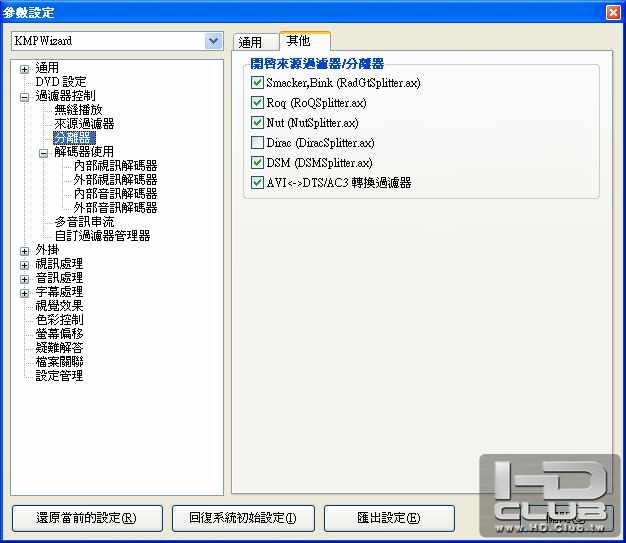Screen dimensions: 626x543
Task: Select DVD 設定 in the tree
Action: coord(61,82)
